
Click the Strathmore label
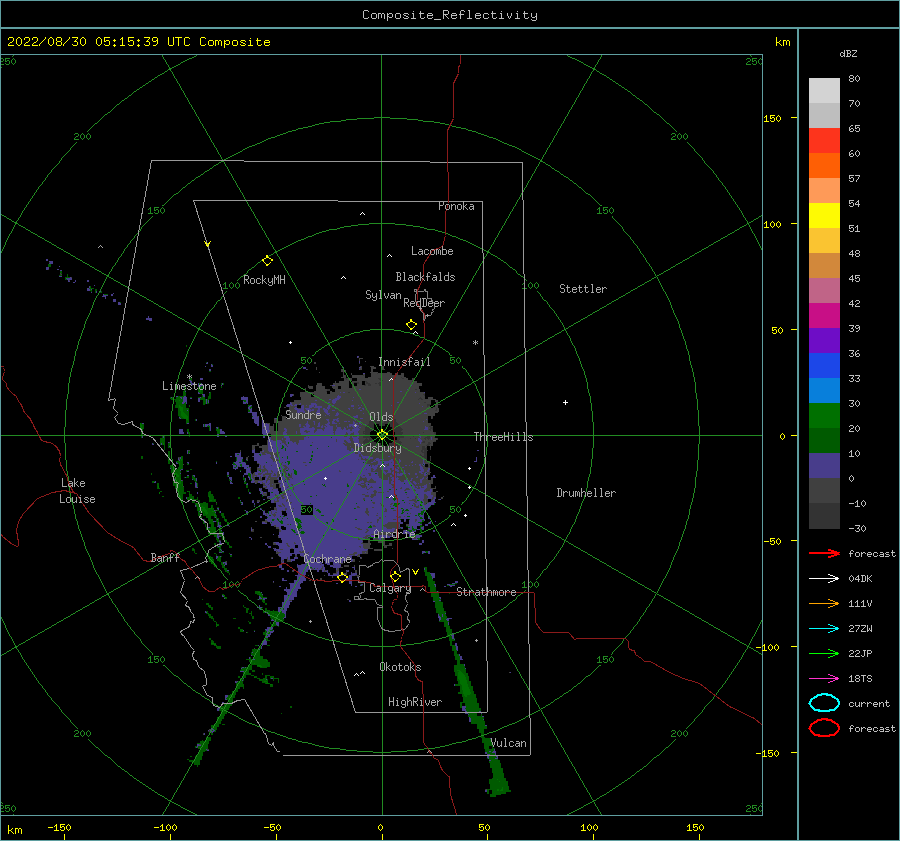click(x=486, y=592)
